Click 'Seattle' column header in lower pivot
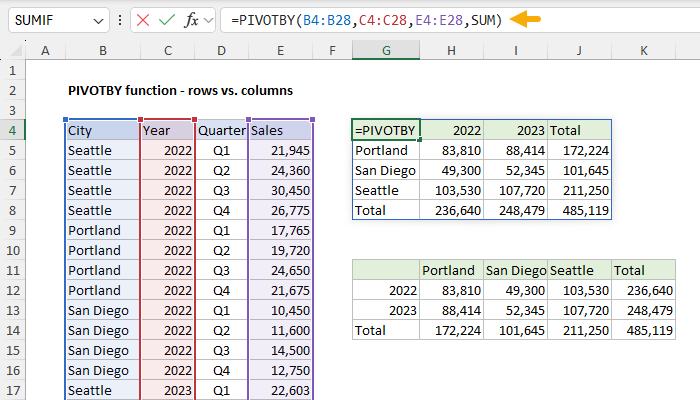Viewport: 700px width, 400px height. [579, 271]
